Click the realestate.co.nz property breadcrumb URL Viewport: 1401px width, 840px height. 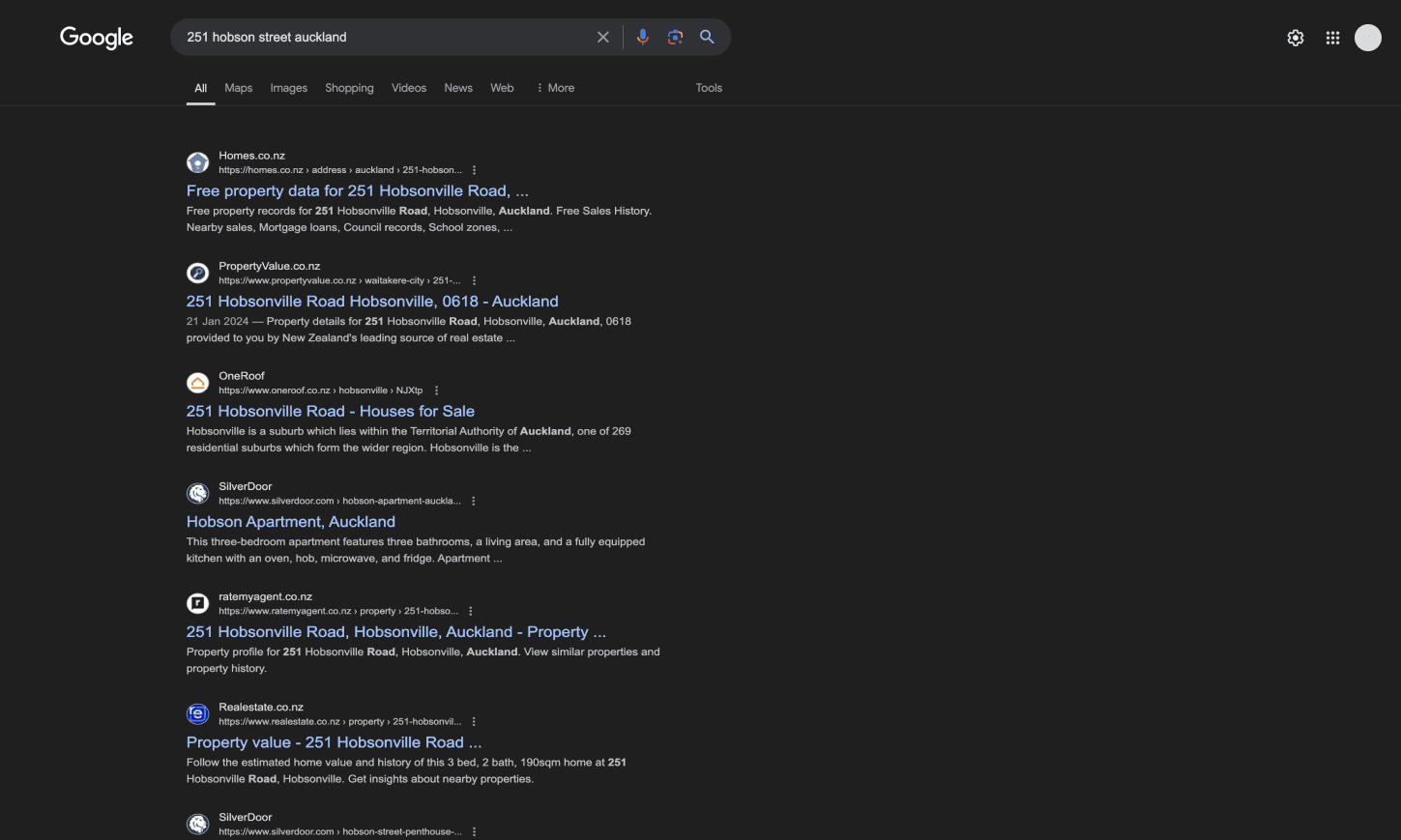(339, 721)
